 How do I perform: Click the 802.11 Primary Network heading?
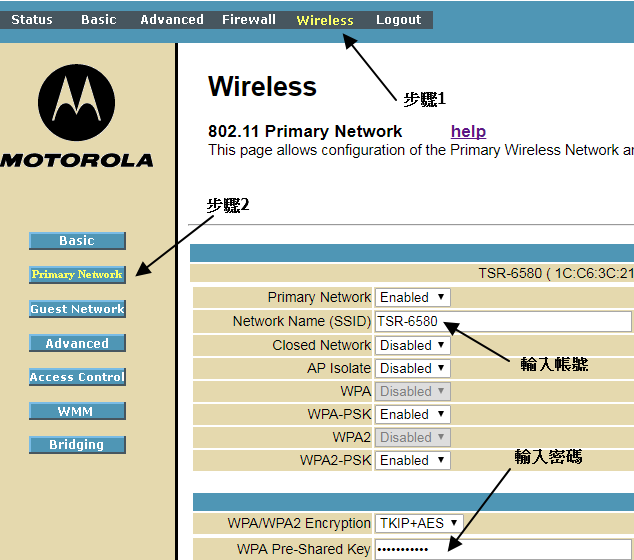tap(305, 131)
